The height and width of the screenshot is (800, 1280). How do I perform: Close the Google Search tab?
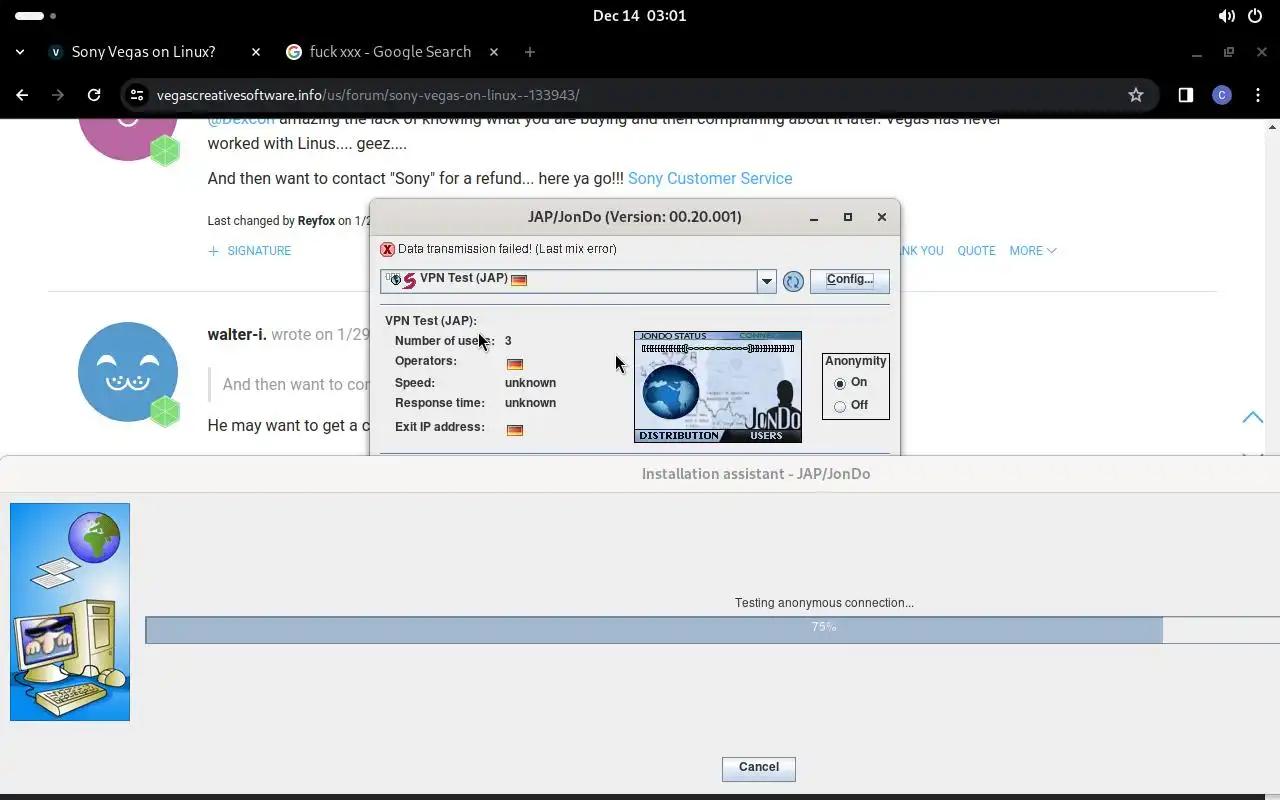(492, 52)
